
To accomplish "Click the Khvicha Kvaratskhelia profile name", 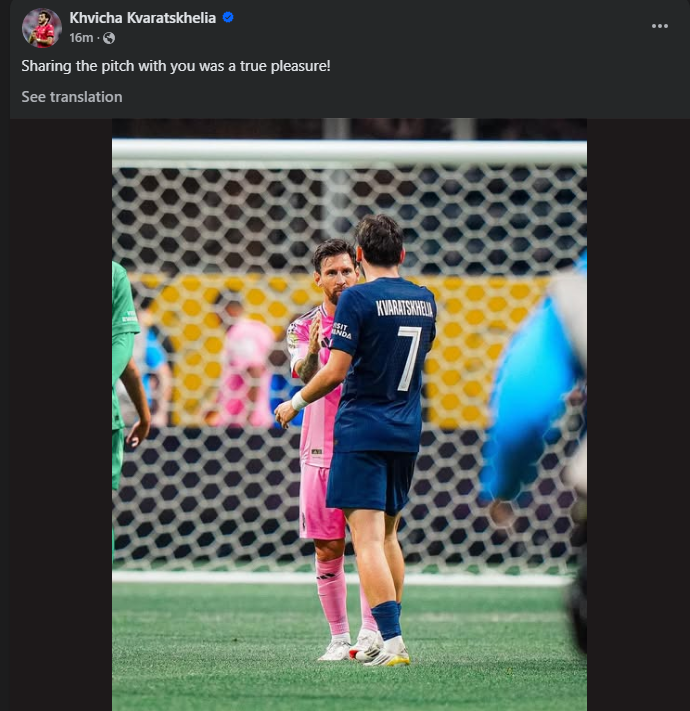I will pyautogui.click(x=142, y=18).
